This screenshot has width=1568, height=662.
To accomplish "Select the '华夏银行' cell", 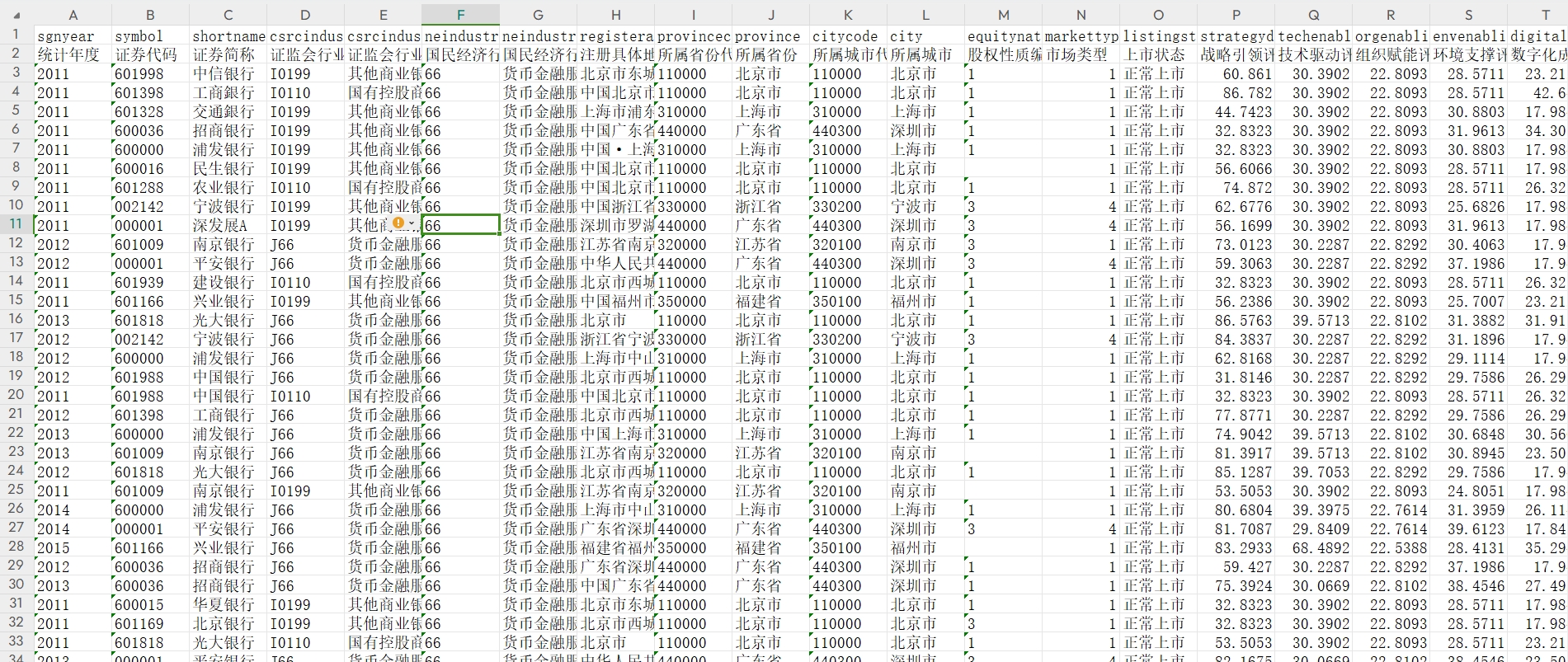I will [228, 604].
